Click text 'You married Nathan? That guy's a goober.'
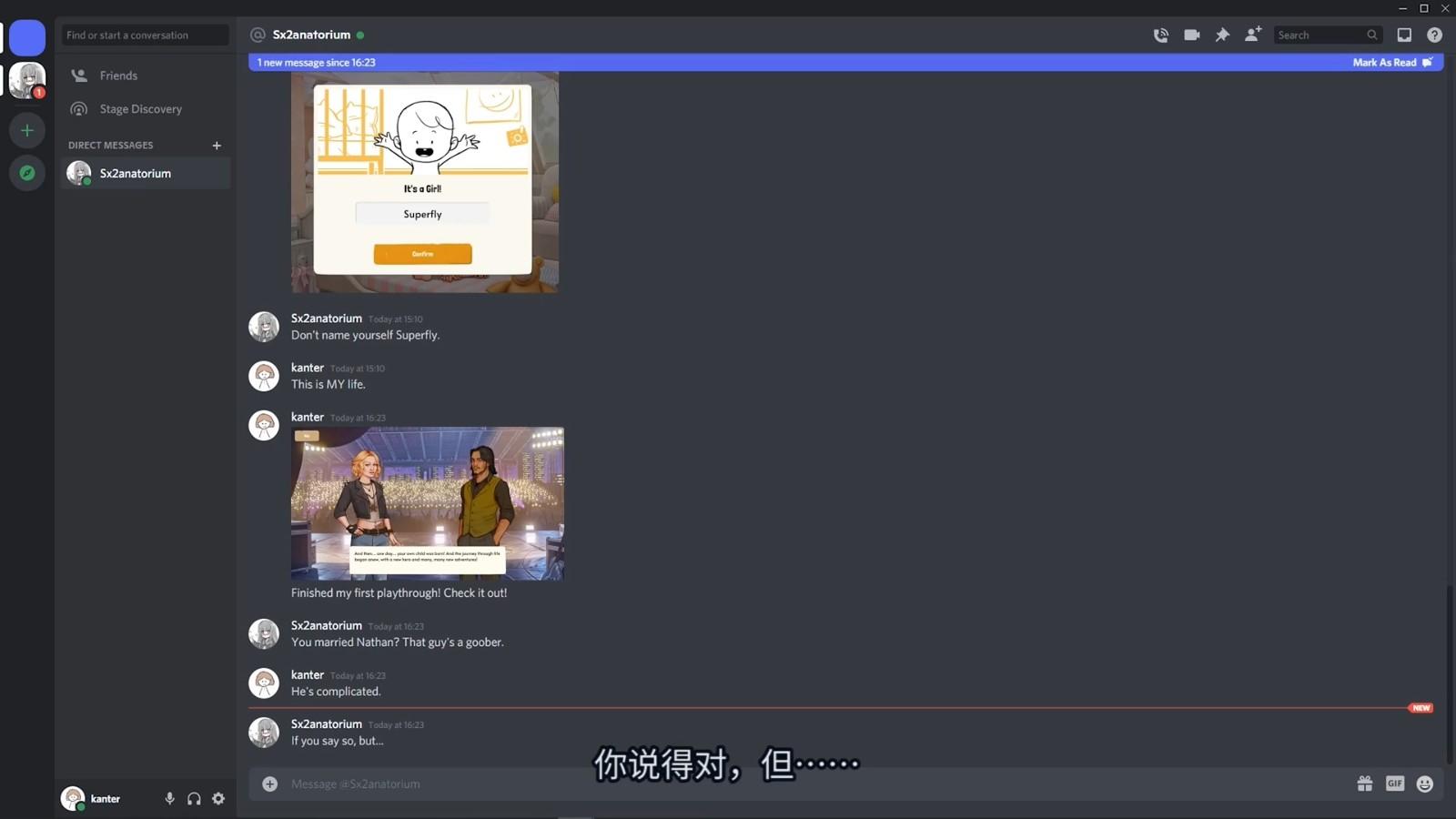Image resolution: width=1456 pixels, height=819 pixels. pyautogui.click(x=397, y=642)
